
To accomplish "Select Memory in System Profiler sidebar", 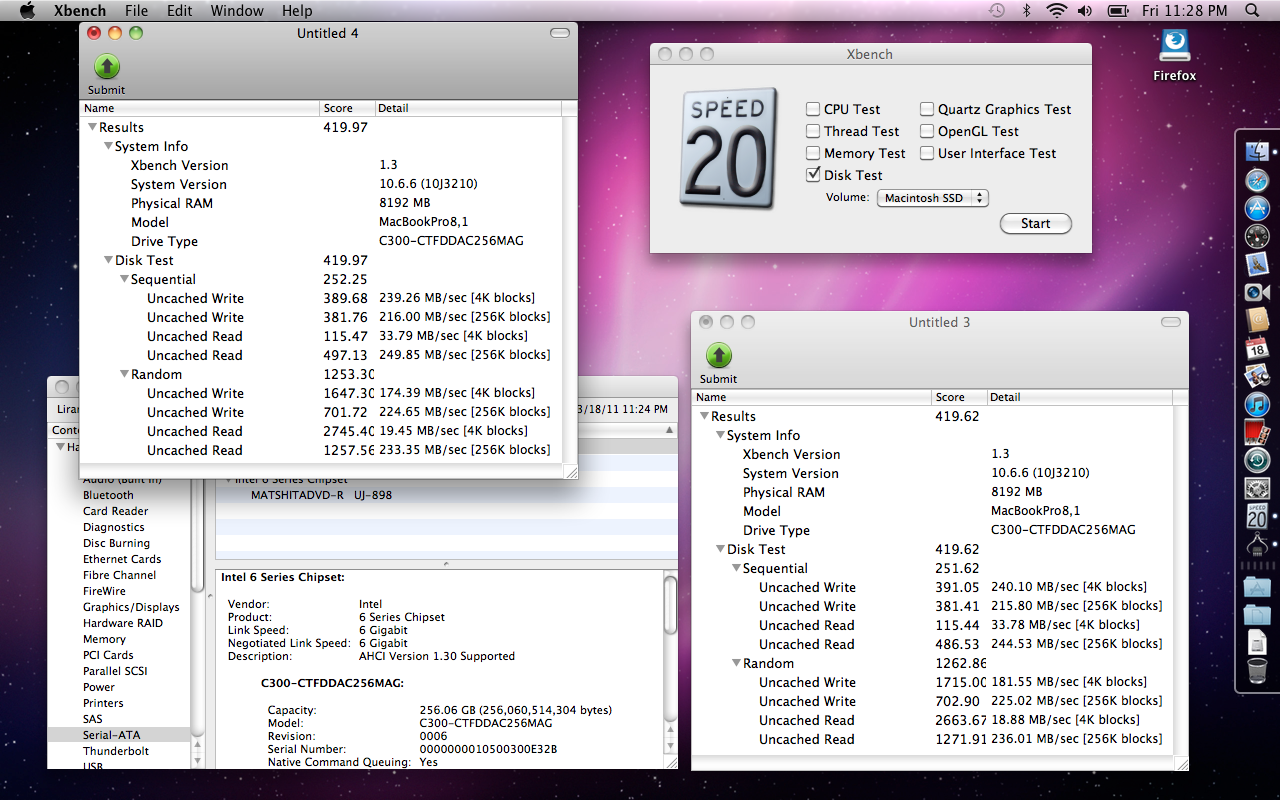I will coord(104,639).
